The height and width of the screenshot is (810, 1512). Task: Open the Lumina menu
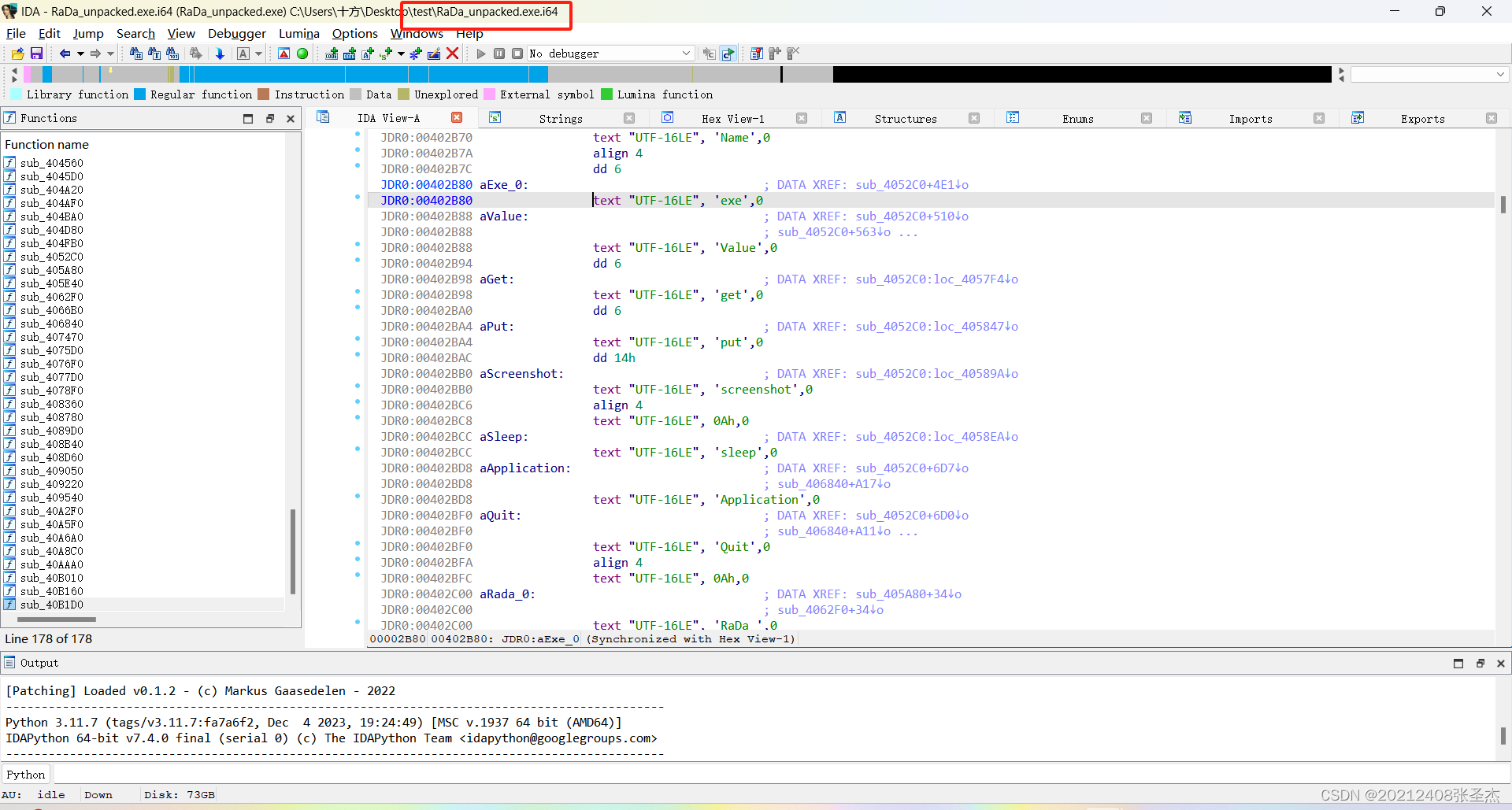(x=299, y=33)
